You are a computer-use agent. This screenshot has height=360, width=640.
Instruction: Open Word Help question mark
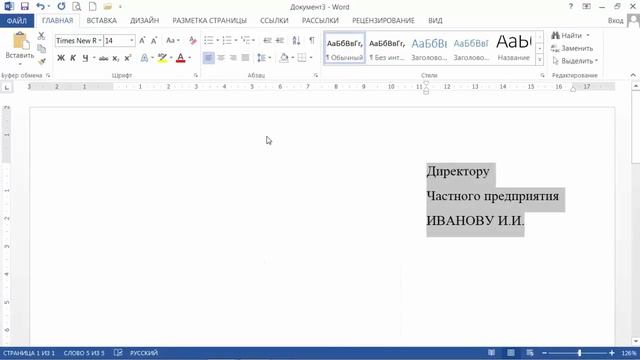click(571, 7)
